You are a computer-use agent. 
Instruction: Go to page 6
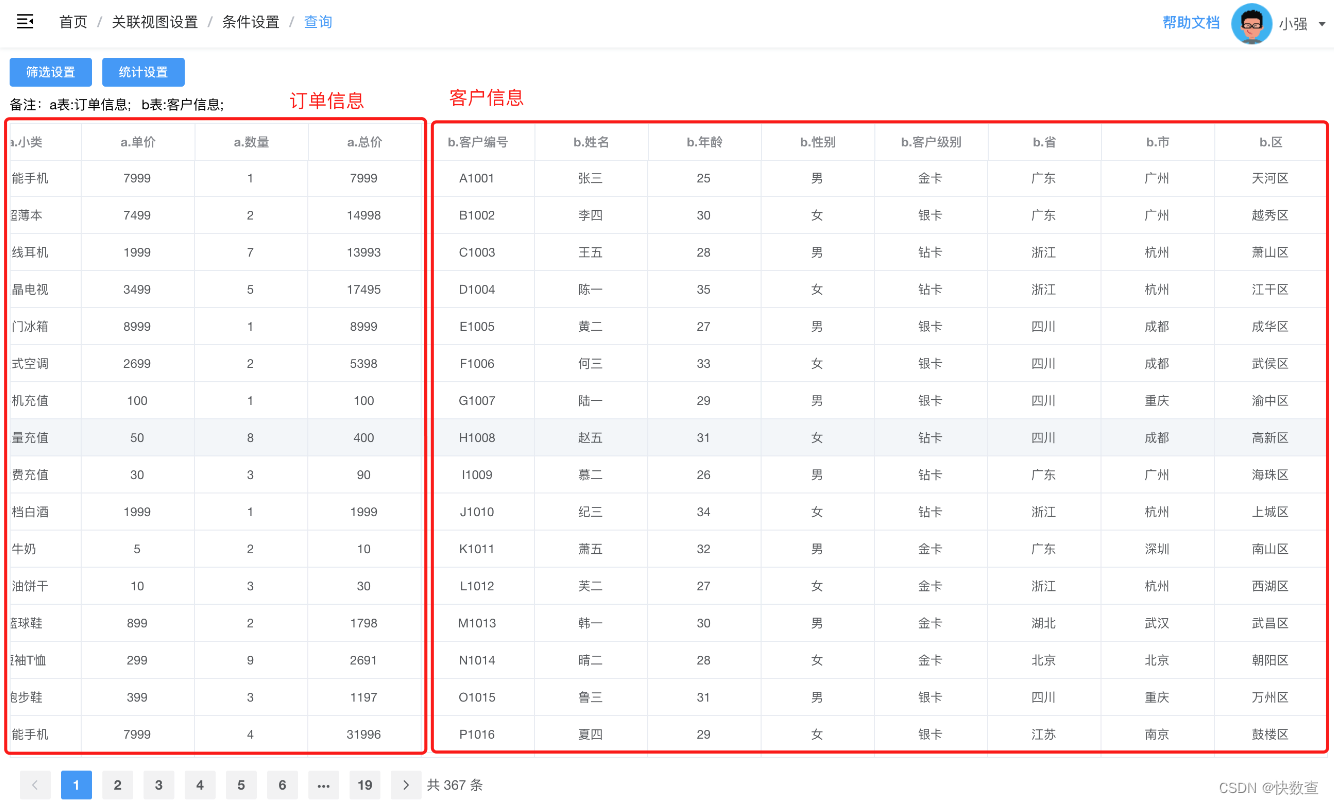pos(282,785)
